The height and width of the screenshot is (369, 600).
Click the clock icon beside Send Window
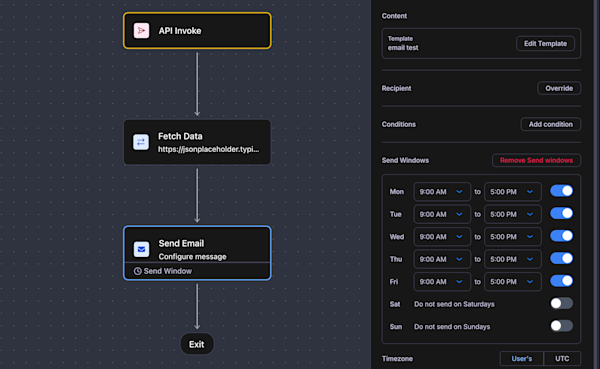pyautogui.click(x=137, y=271)
